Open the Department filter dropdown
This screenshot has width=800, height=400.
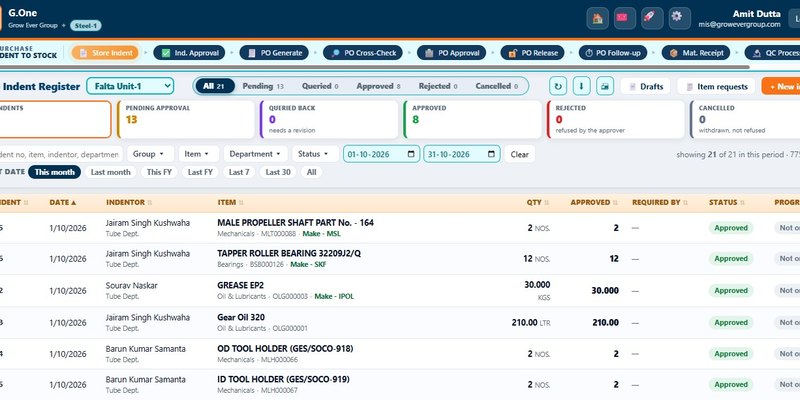[255, 154]
